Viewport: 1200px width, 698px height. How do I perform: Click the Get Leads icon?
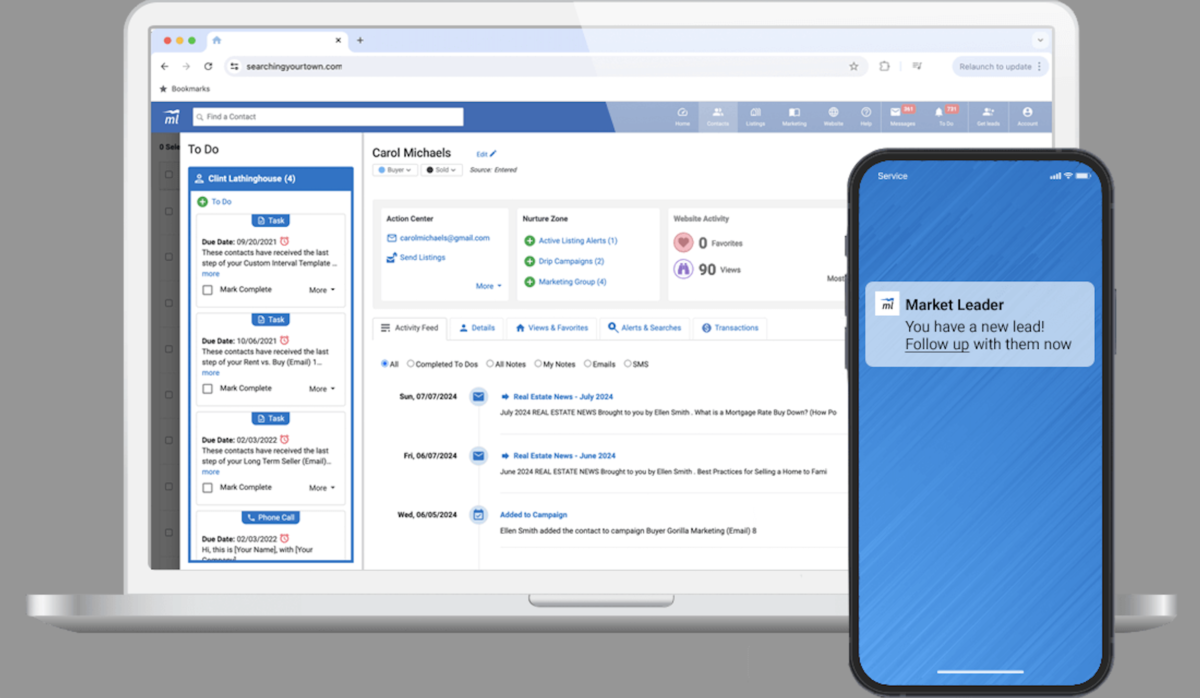988,112
